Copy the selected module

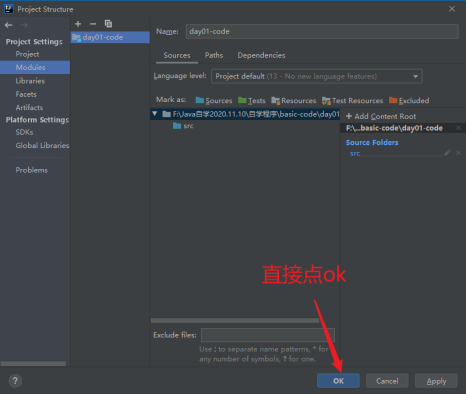[108, 24]
